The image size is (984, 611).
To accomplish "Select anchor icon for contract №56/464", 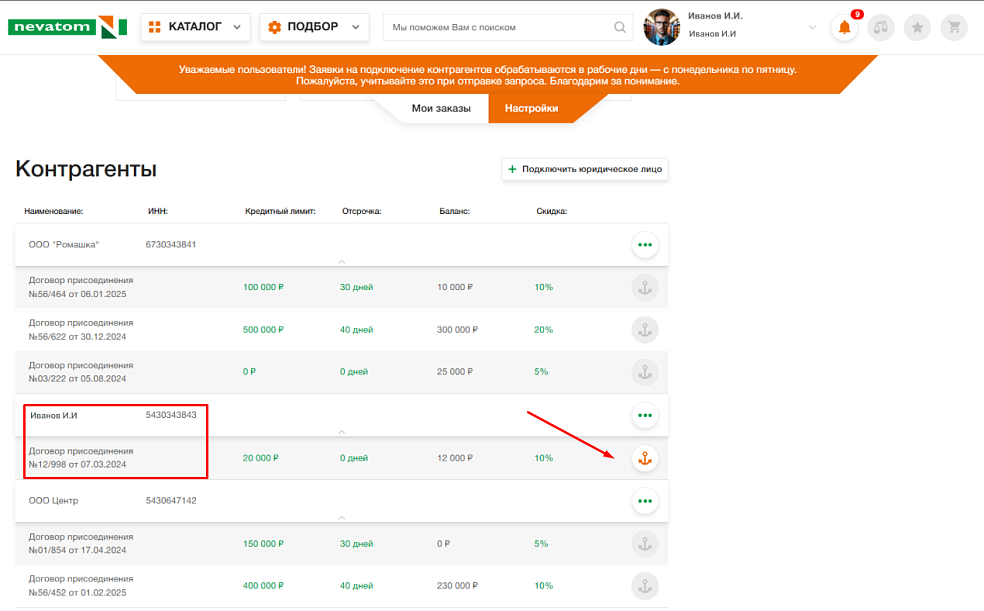I will pos(644,288).
